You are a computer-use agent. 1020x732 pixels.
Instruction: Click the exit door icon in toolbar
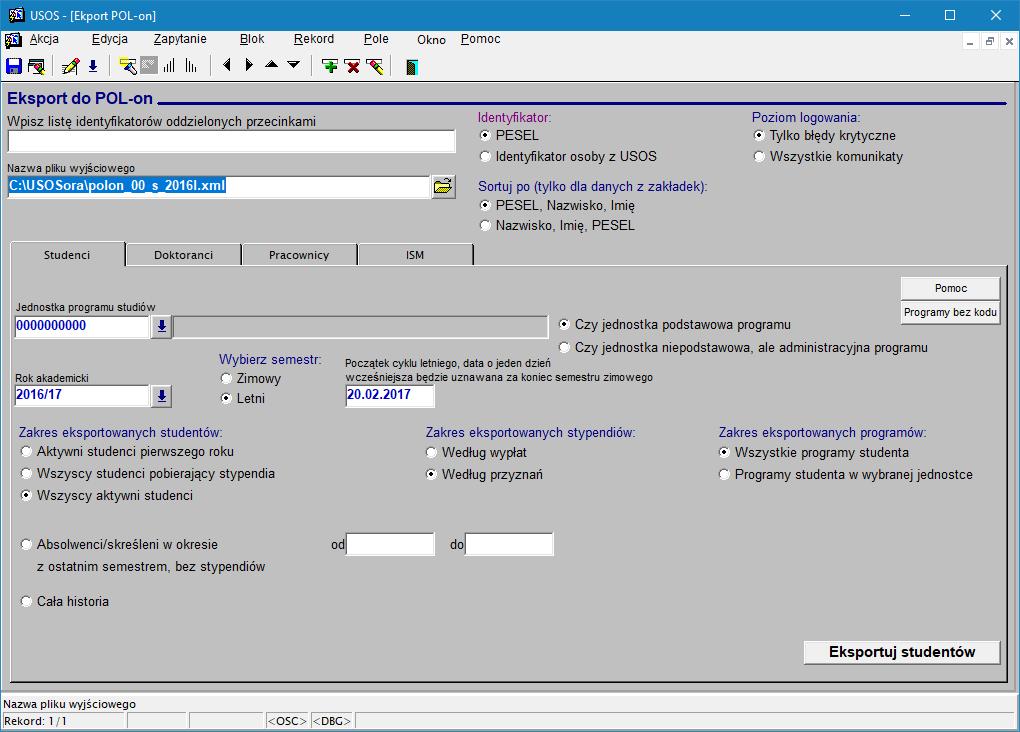point(411,66)
